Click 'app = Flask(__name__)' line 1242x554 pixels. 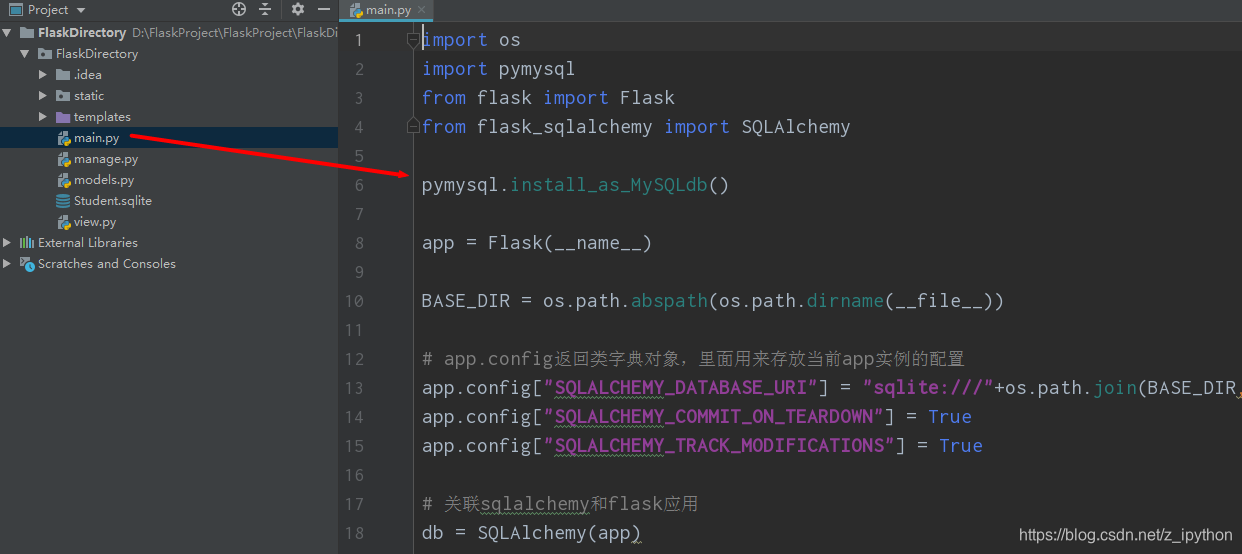pos(537,243)
